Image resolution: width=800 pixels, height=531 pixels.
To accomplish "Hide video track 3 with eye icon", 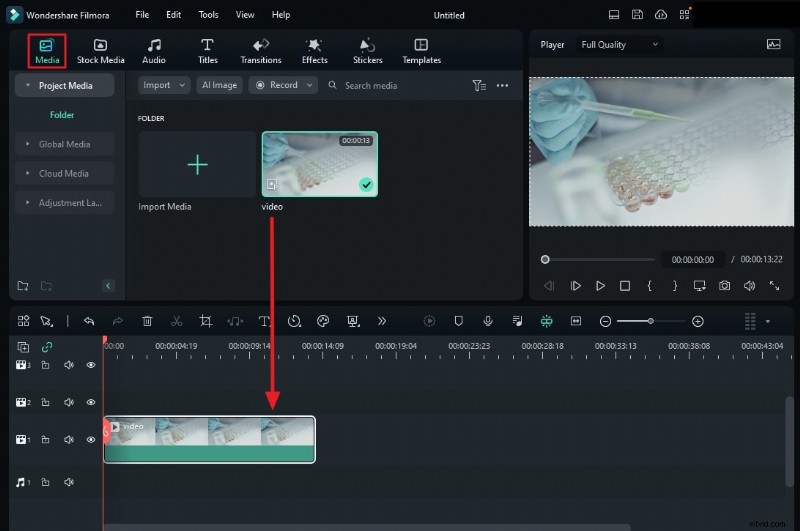I will pyautogui.click(x=91, y=365).
